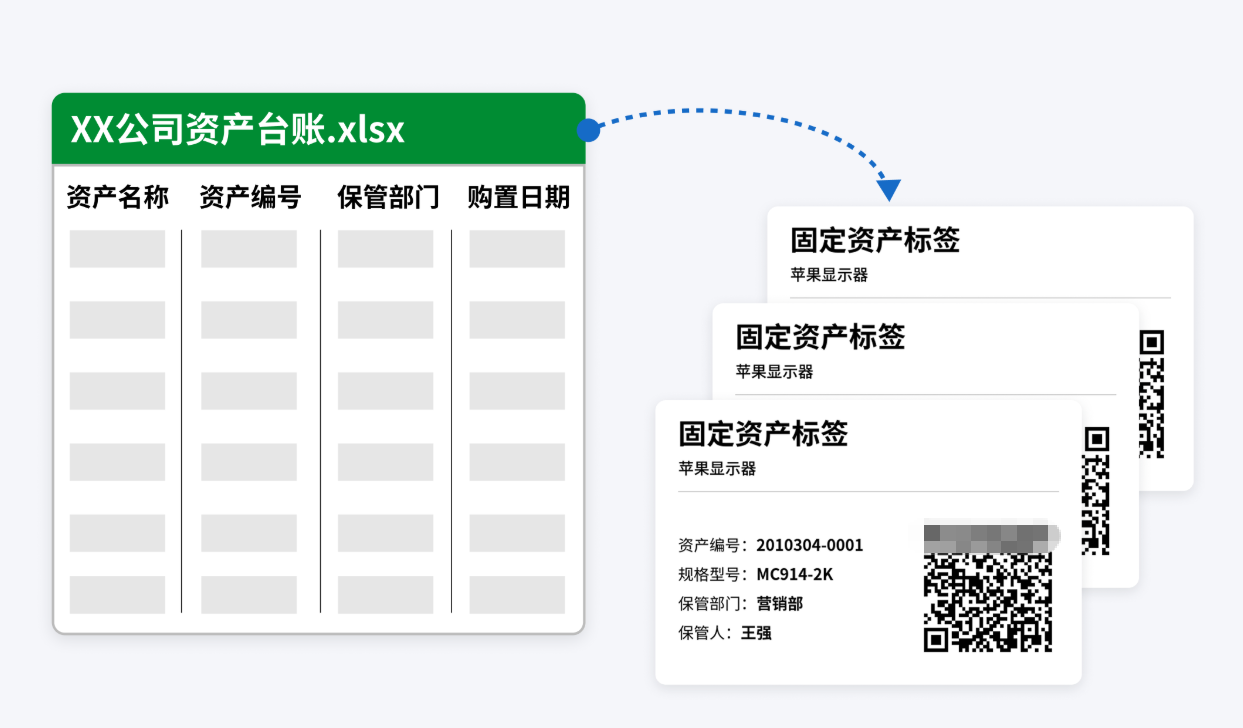The height and width of the screenshot is (728, 1243).
Task: Select asset number 2010304-0001
Action: tap(809, 545)
